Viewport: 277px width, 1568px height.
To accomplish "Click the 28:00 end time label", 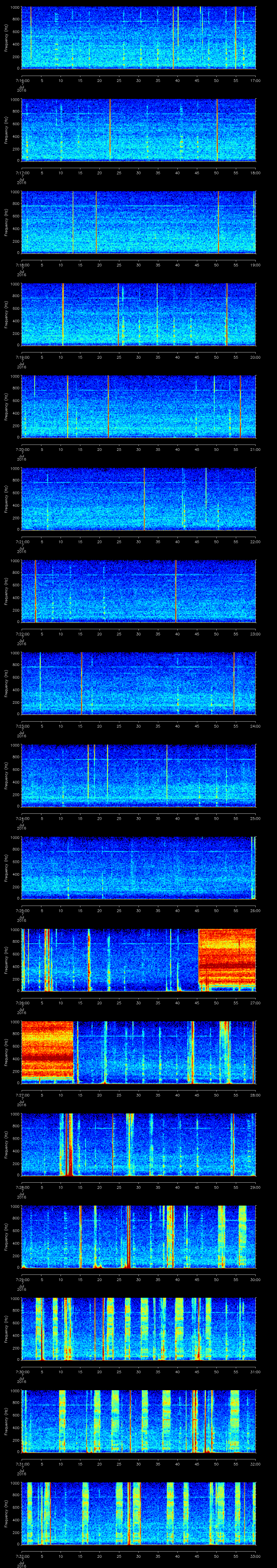I will (x=255, y=1095).
